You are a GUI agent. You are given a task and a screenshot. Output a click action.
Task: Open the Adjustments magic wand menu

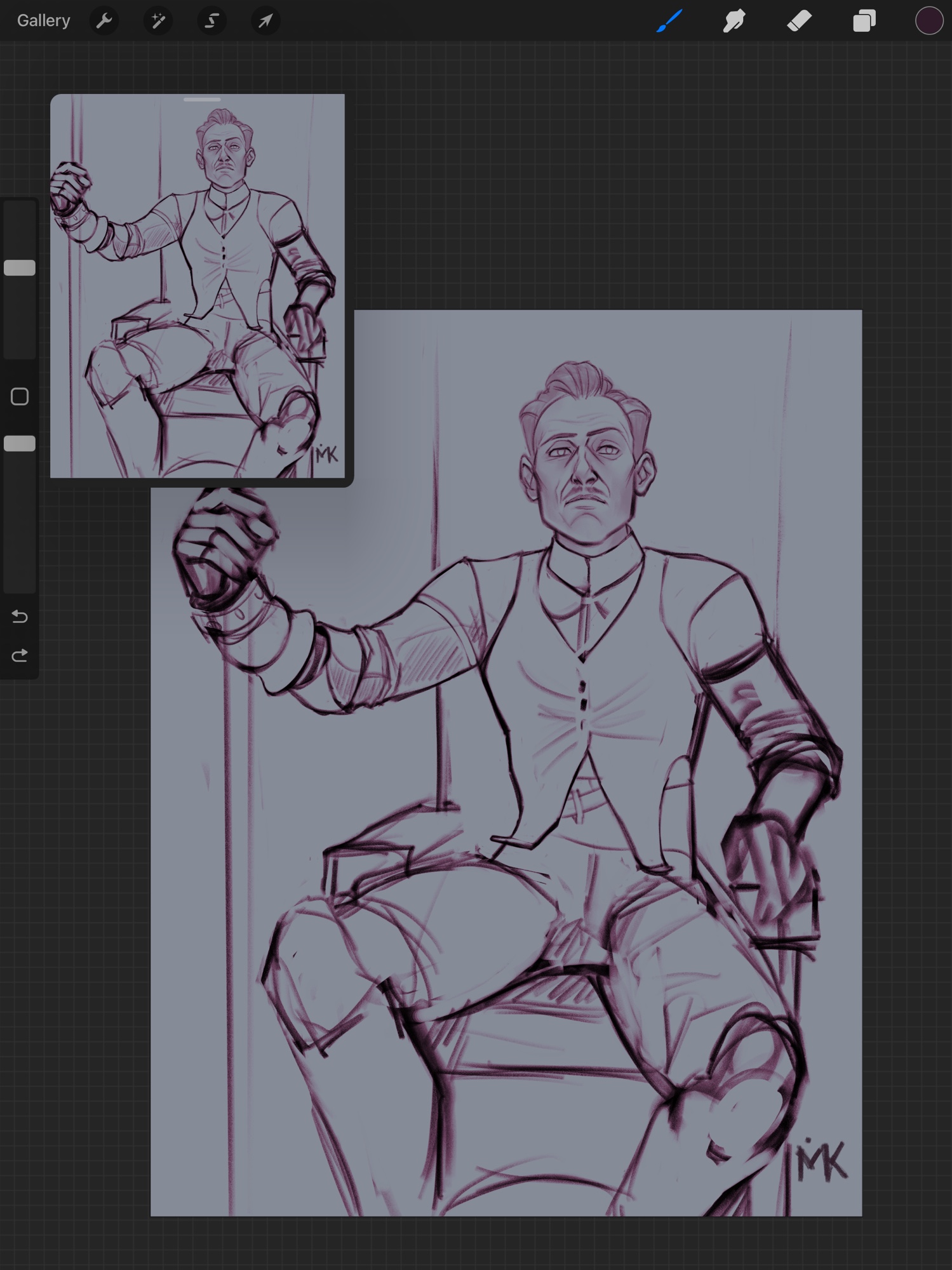(158, 21)
